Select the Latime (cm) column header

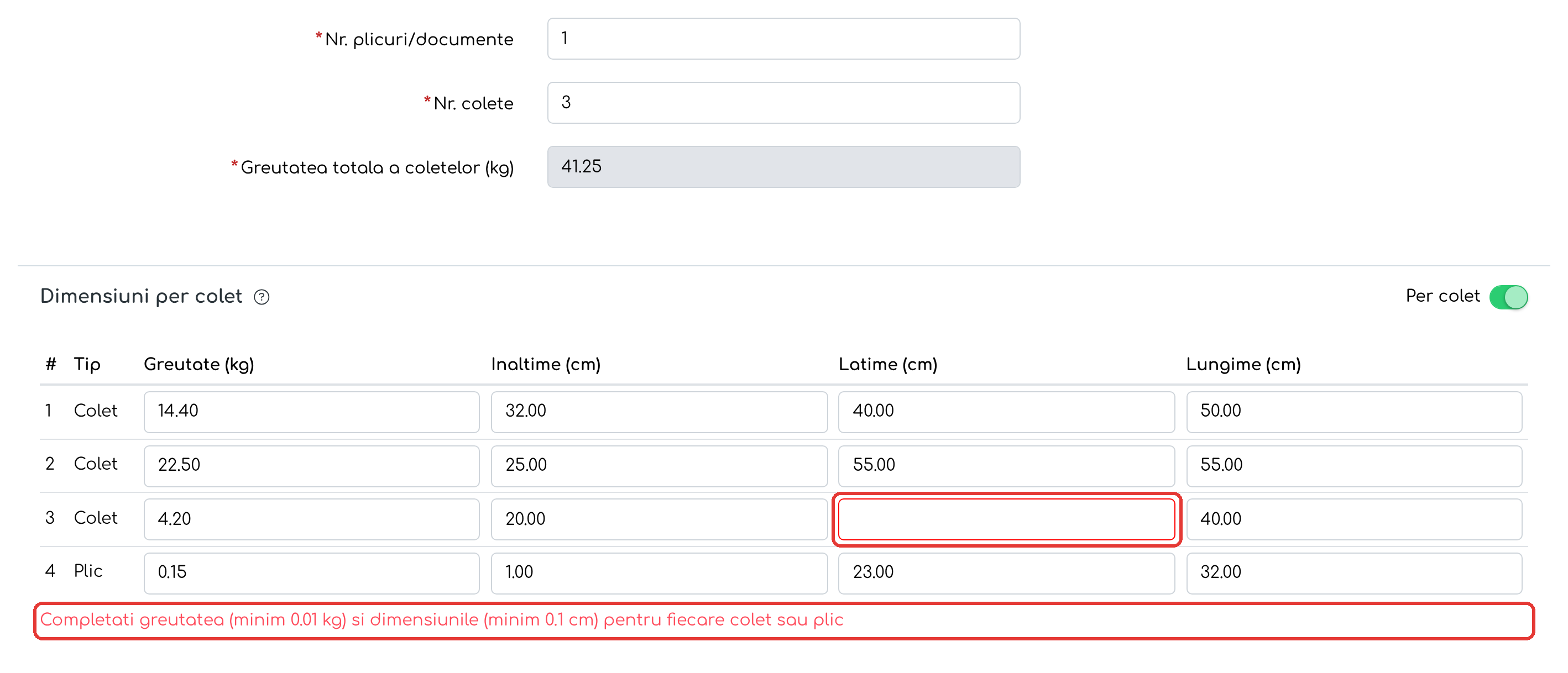[x=888, y=365]
